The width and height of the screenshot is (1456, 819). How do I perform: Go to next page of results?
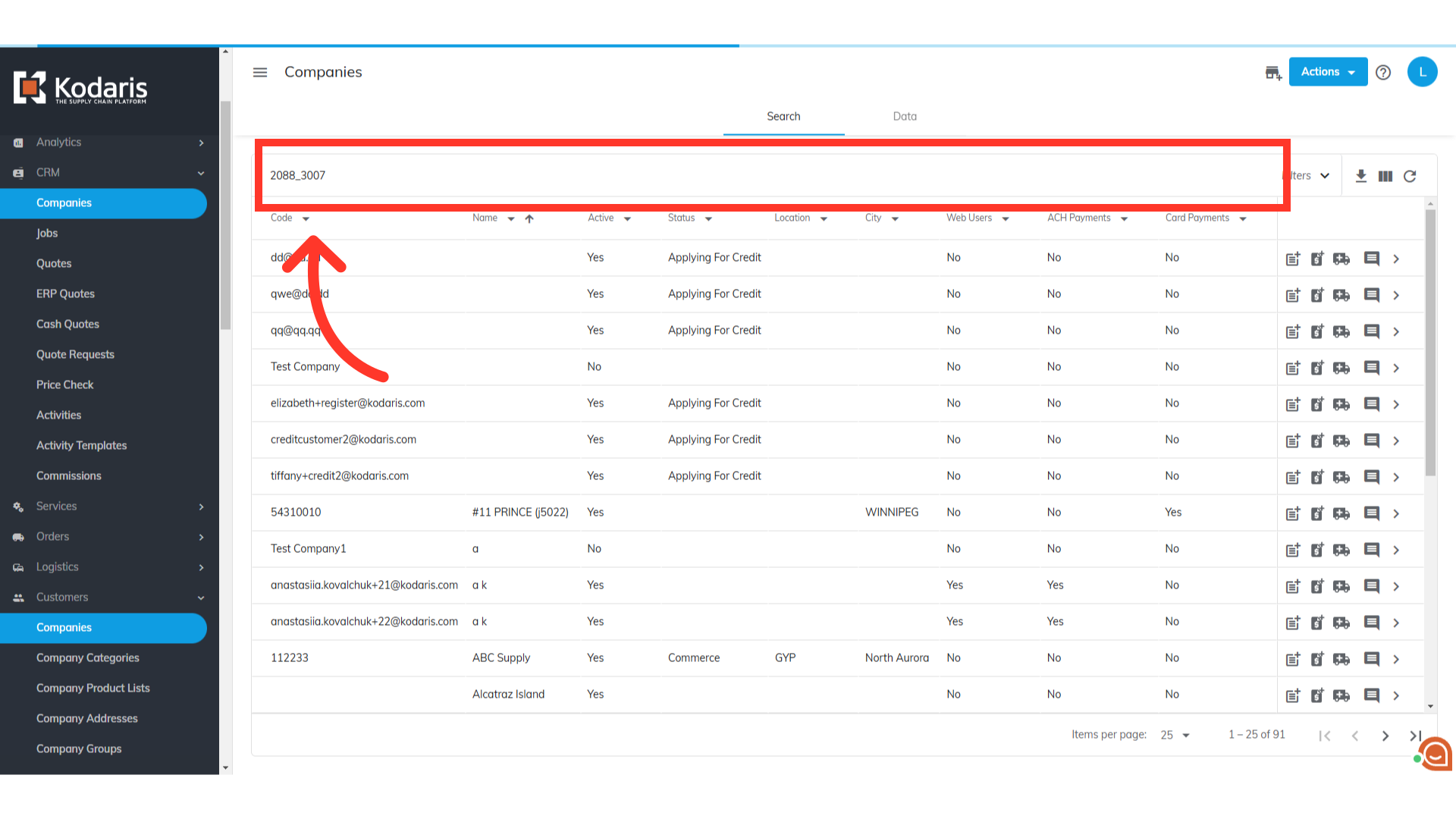pos(1385,736)
